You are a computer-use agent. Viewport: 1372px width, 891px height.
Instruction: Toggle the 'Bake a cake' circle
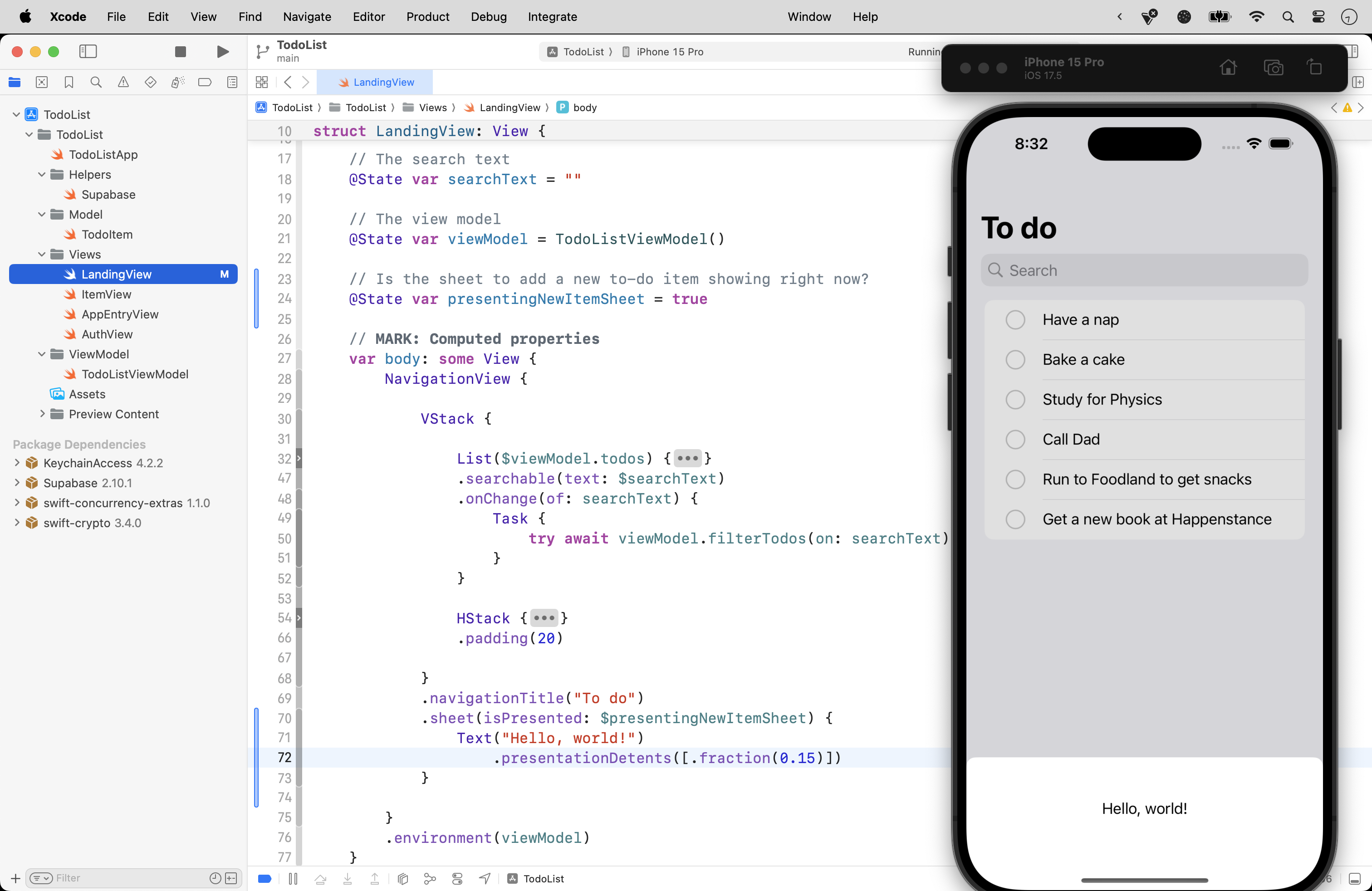click(1015, 360)
